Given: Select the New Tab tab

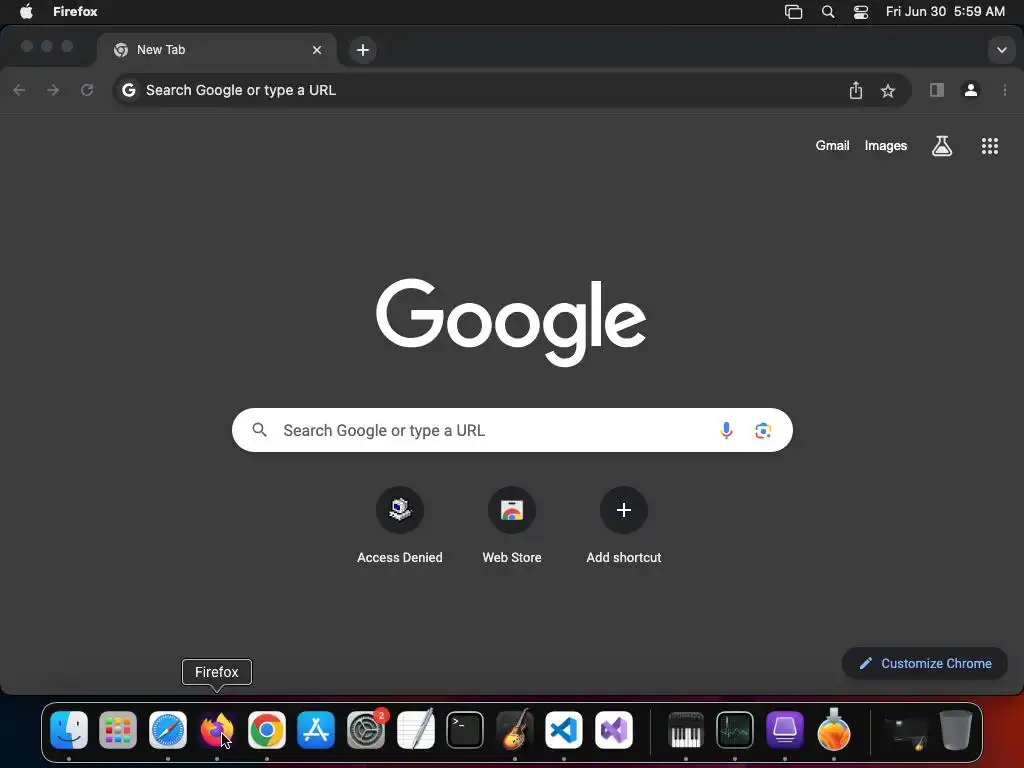Looking at the screenshot, I should 217,50.
